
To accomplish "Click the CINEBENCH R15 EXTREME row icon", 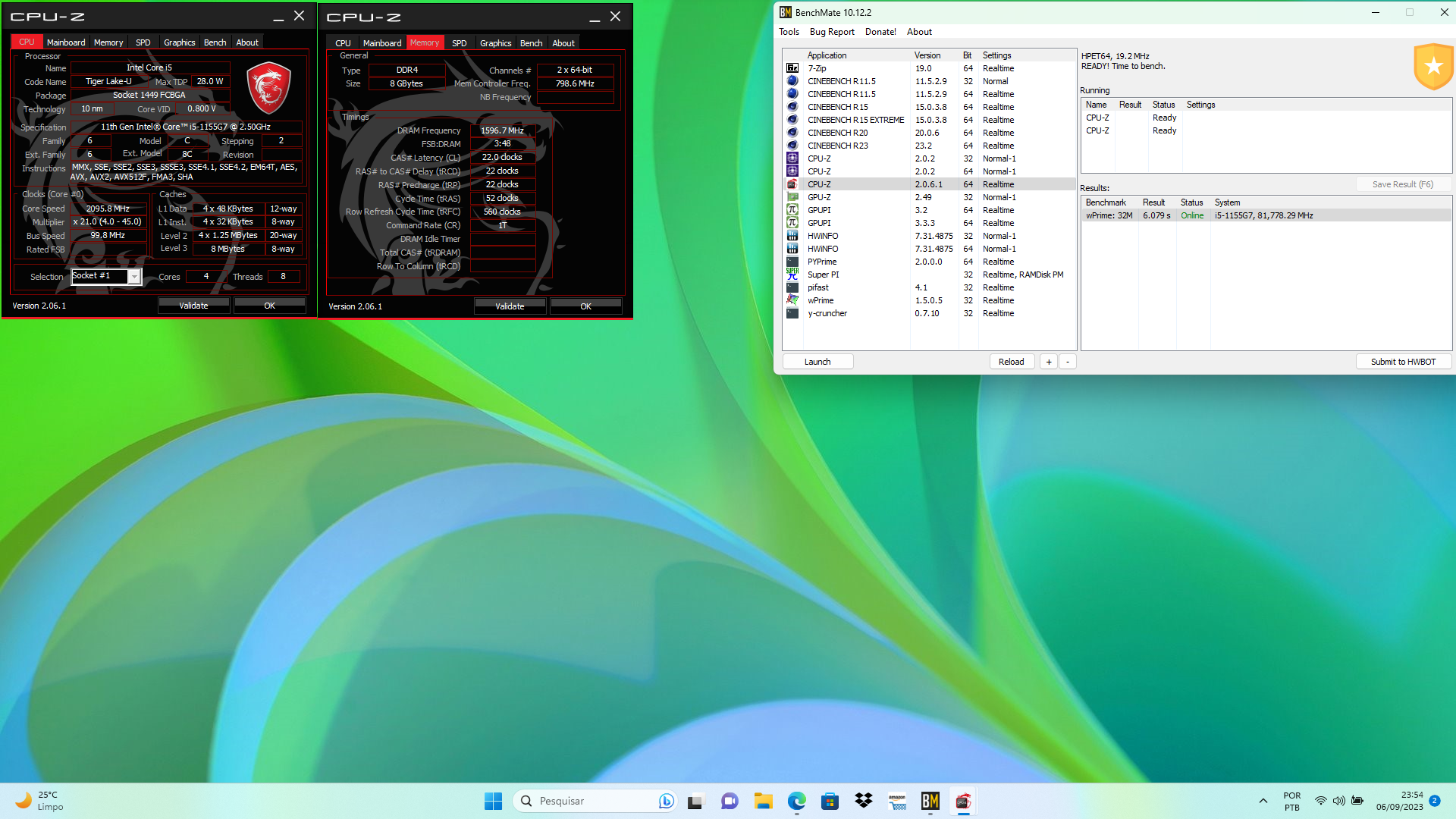I will pyautogui.click(x=792, y=120).
